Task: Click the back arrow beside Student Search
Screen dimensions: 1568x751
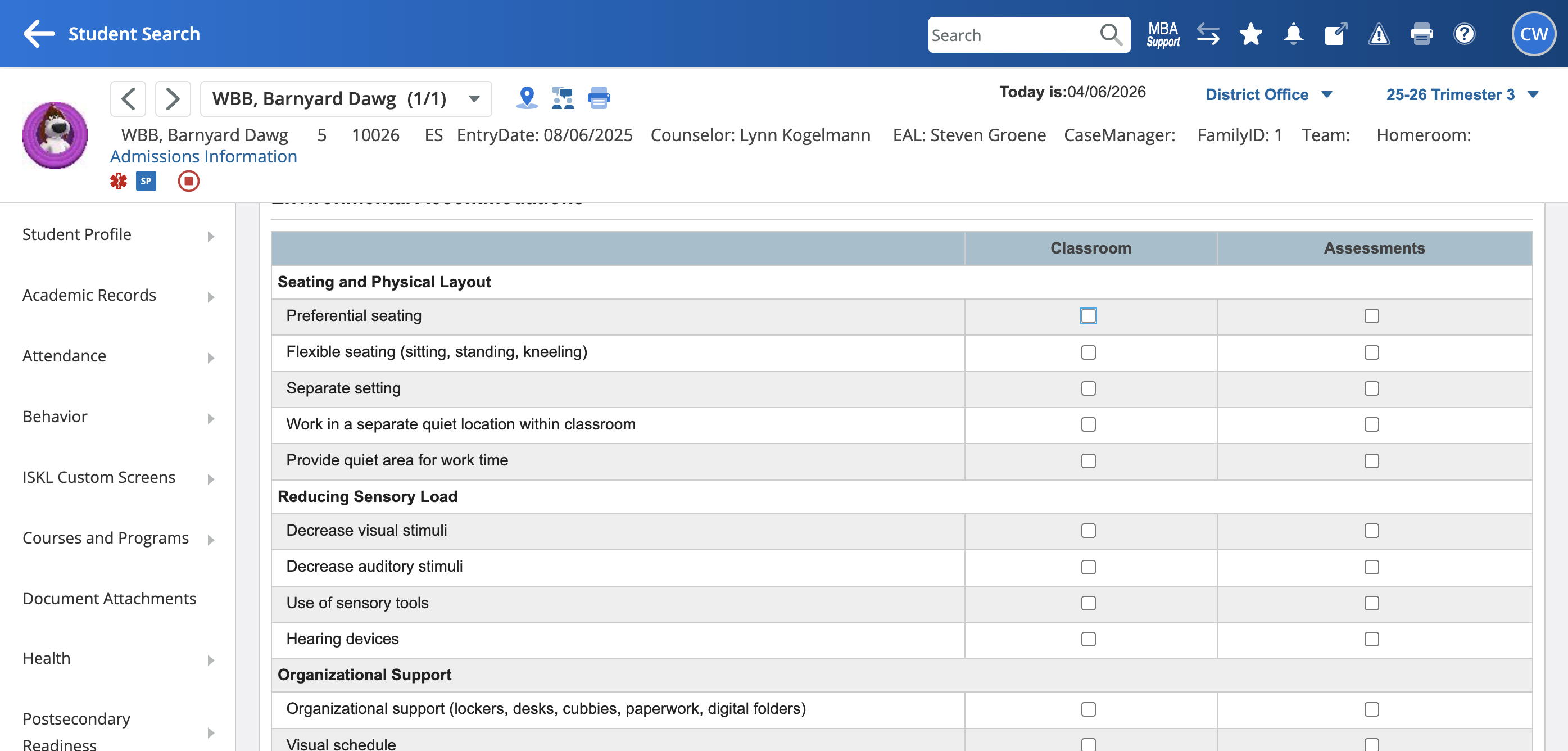Action: pos(39,34)
